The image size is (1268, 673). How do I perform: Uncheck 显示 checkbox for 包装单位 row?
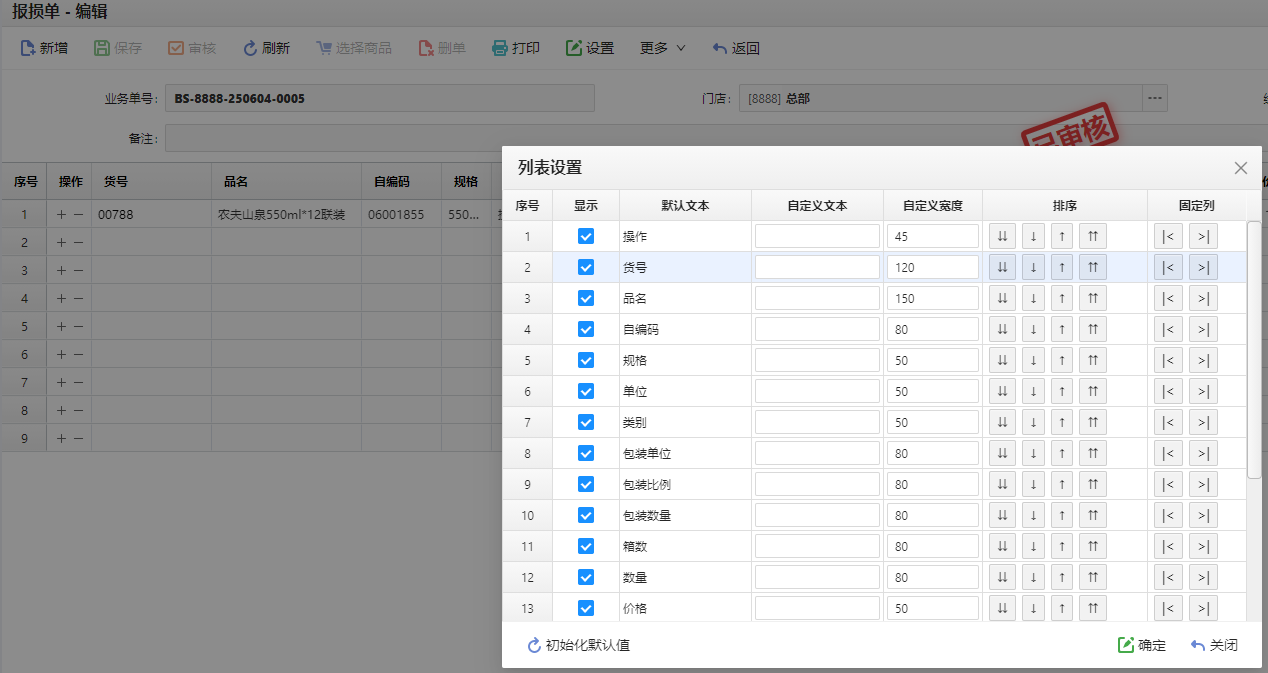[586, 454]
